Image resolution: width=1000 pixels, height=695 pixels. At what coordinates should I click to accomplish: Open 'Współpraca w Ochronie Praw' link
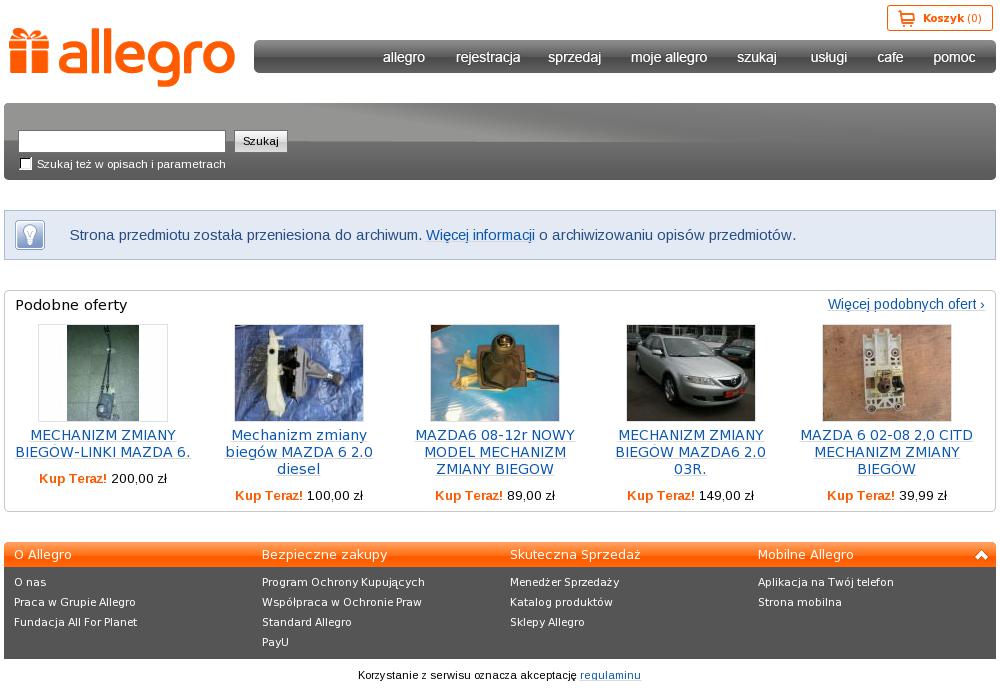(x=342, y=603)
